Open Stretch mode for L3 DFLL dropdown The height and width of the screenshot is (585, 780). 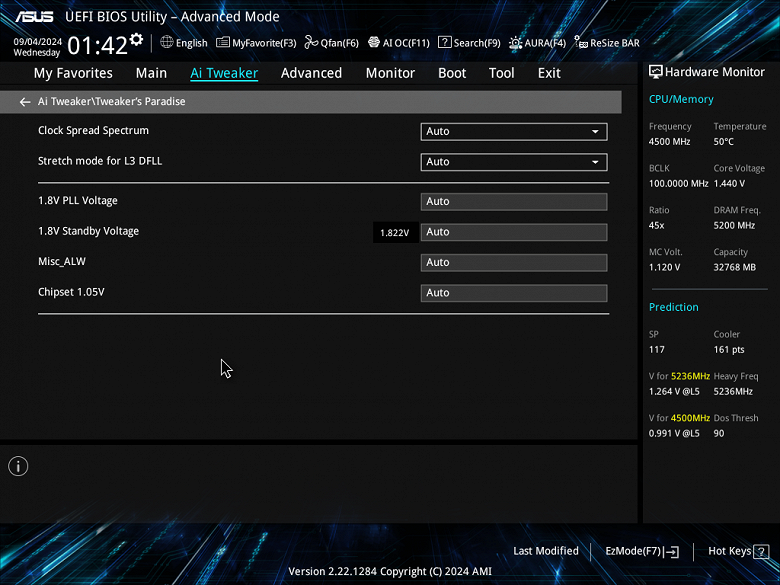(x=514, y=162)
